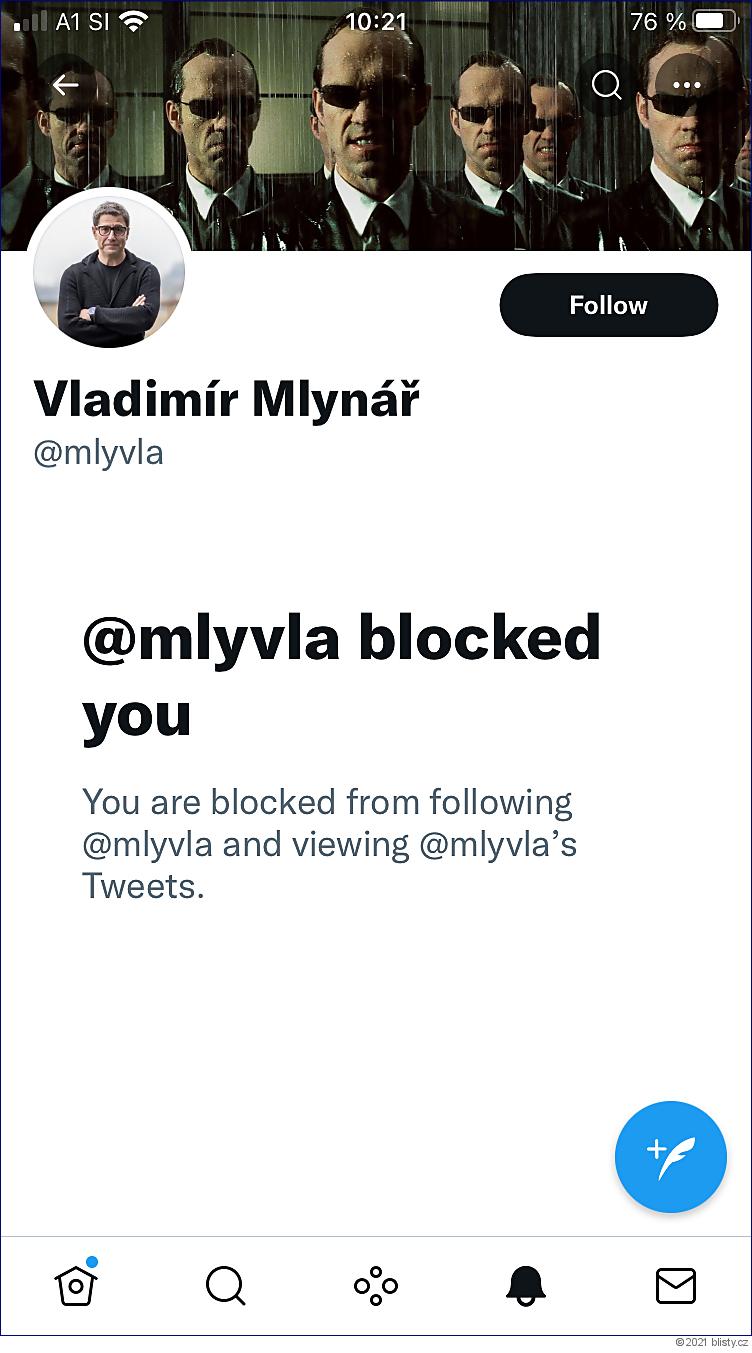Tap the back arrow in the header

tap(66, 85)
